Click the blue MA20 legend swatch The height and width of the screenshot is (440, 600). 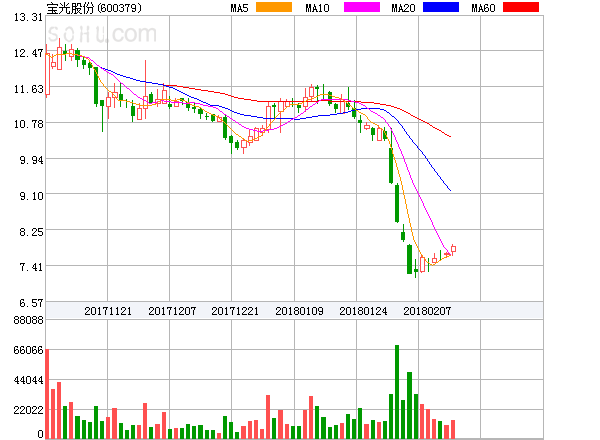(x=441, y=7)
